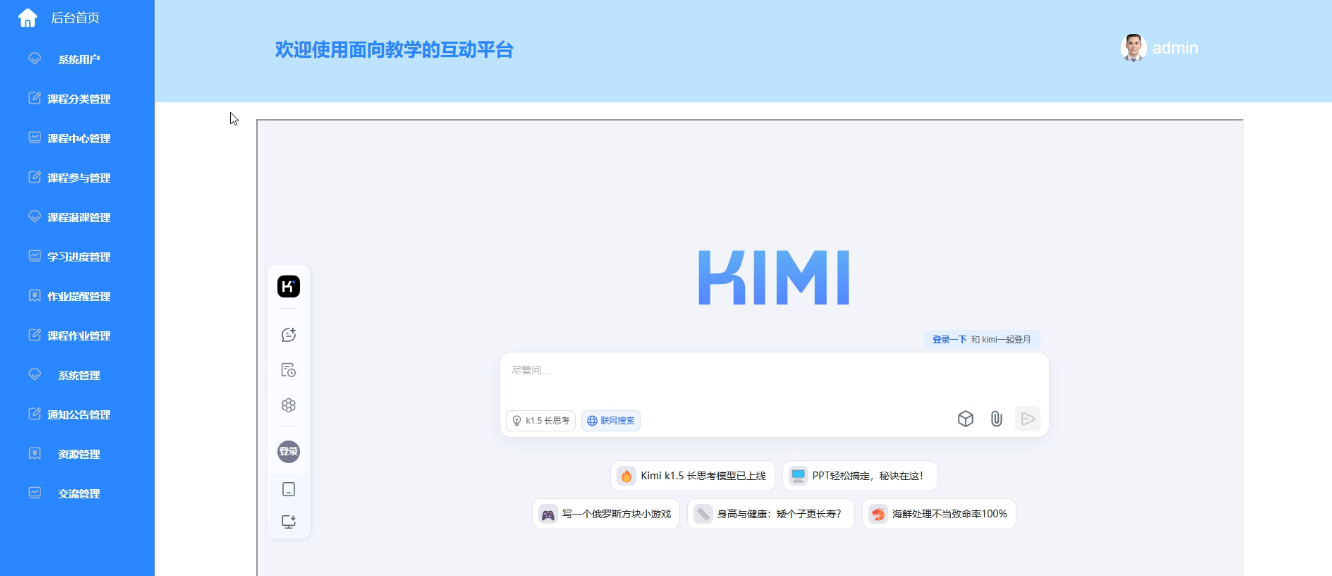Click the icon next to 课程中心管理

point(34,138)
